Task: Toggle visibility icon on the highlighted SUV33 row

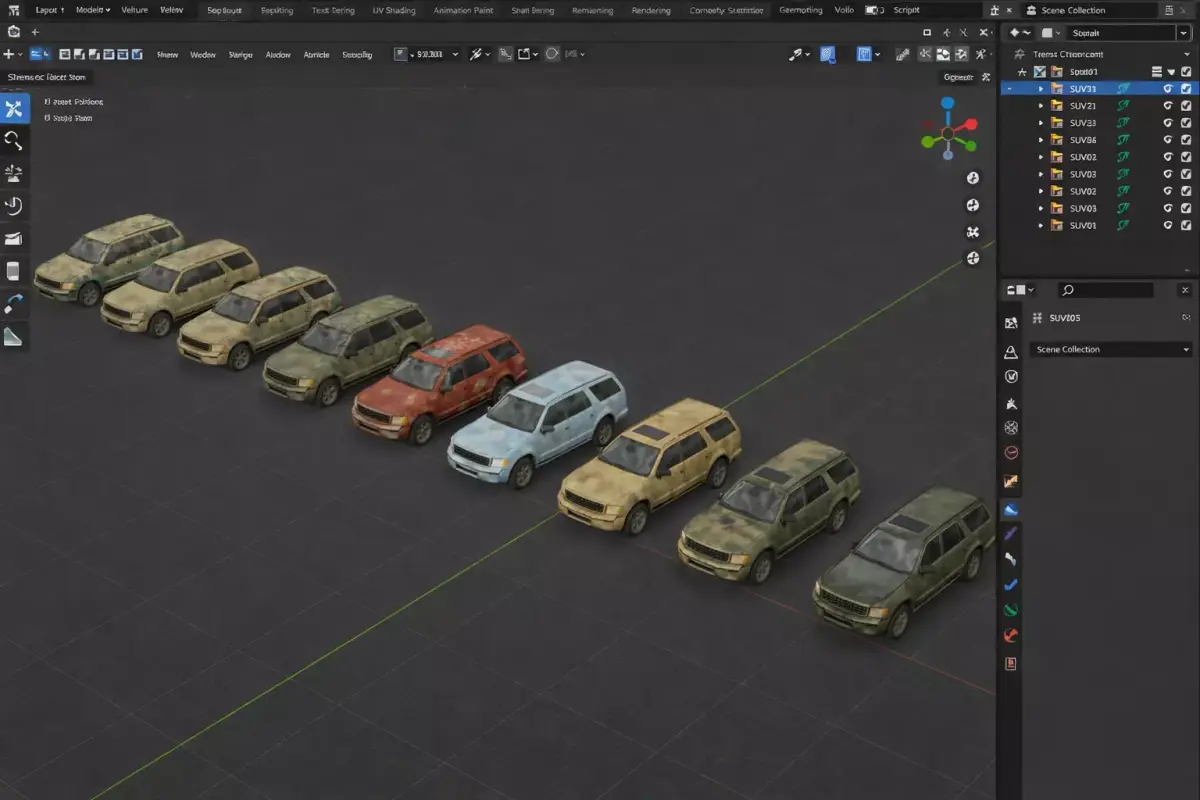Action: point(1167,89)
